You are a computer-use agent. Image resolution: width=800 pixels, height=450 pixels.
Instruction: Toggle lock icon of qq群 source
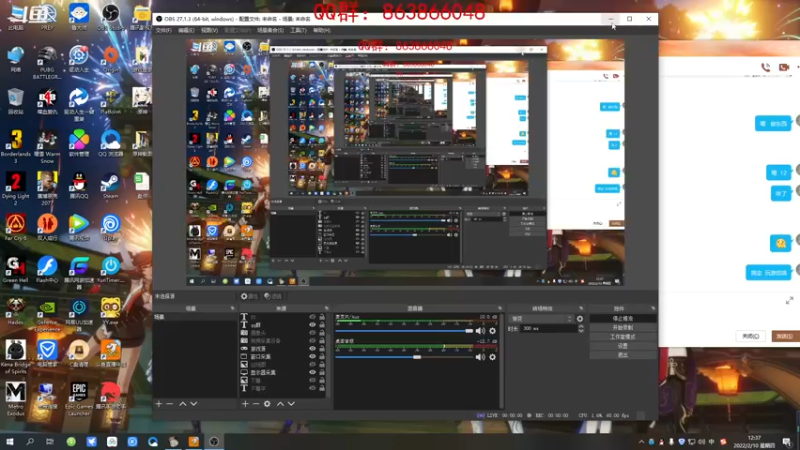click(x=322, y=324)
